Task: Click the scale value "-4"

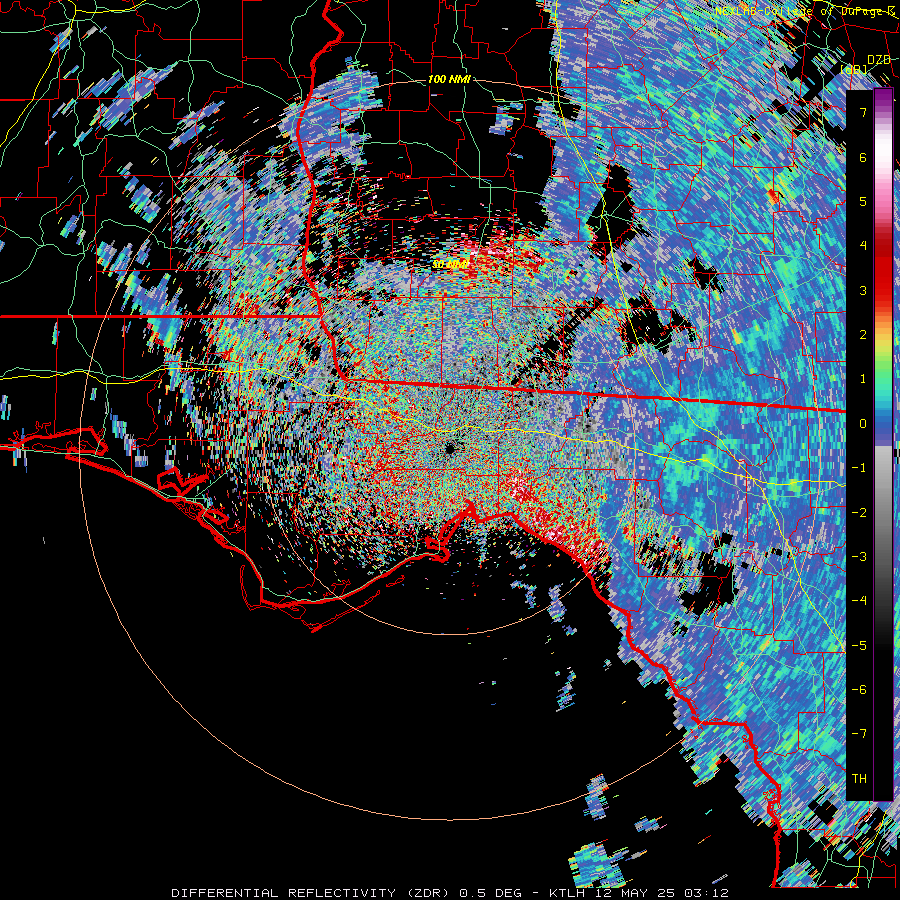Action: (859, 601)
